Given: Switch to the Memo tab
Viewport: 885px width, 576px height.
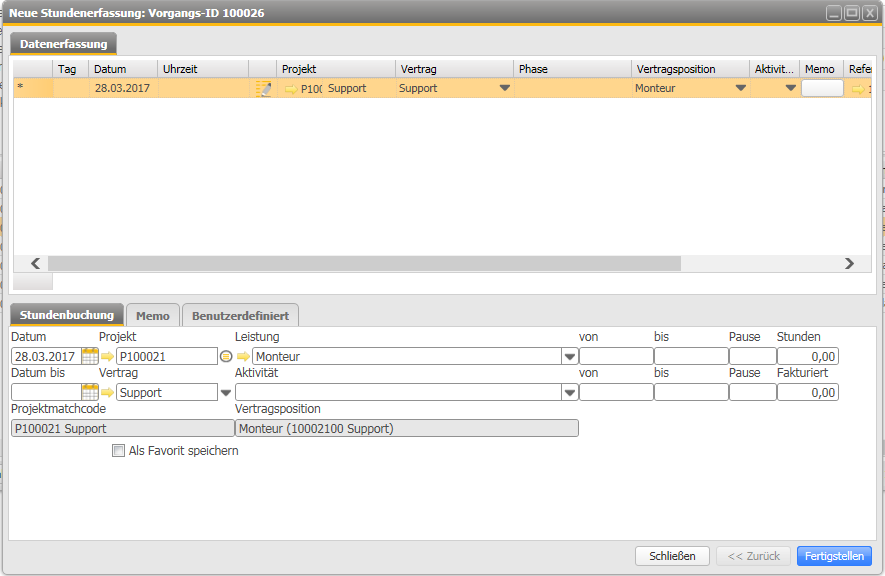Looking at the screenshot, I should 153,315.
